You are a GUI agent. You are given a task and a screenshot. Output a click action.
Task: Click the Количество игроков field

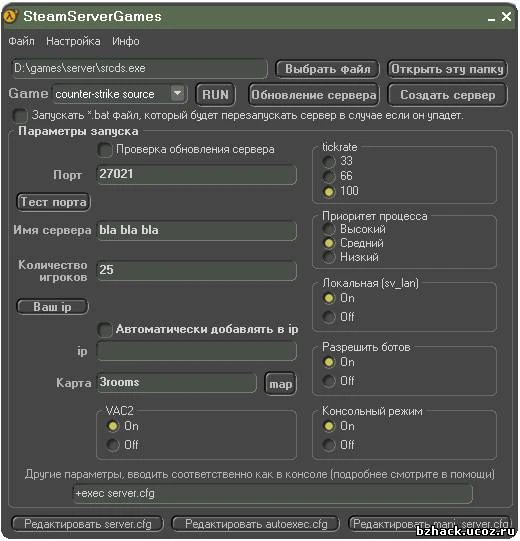pos(197,270)
